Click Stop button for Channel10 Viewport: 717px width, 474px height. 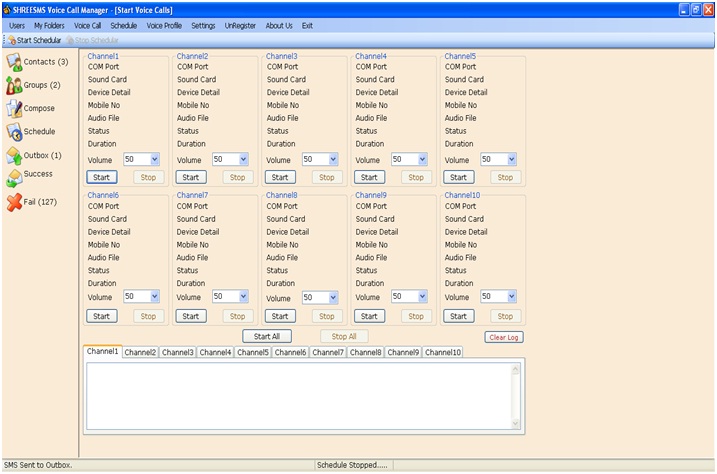tap(505, 316)
